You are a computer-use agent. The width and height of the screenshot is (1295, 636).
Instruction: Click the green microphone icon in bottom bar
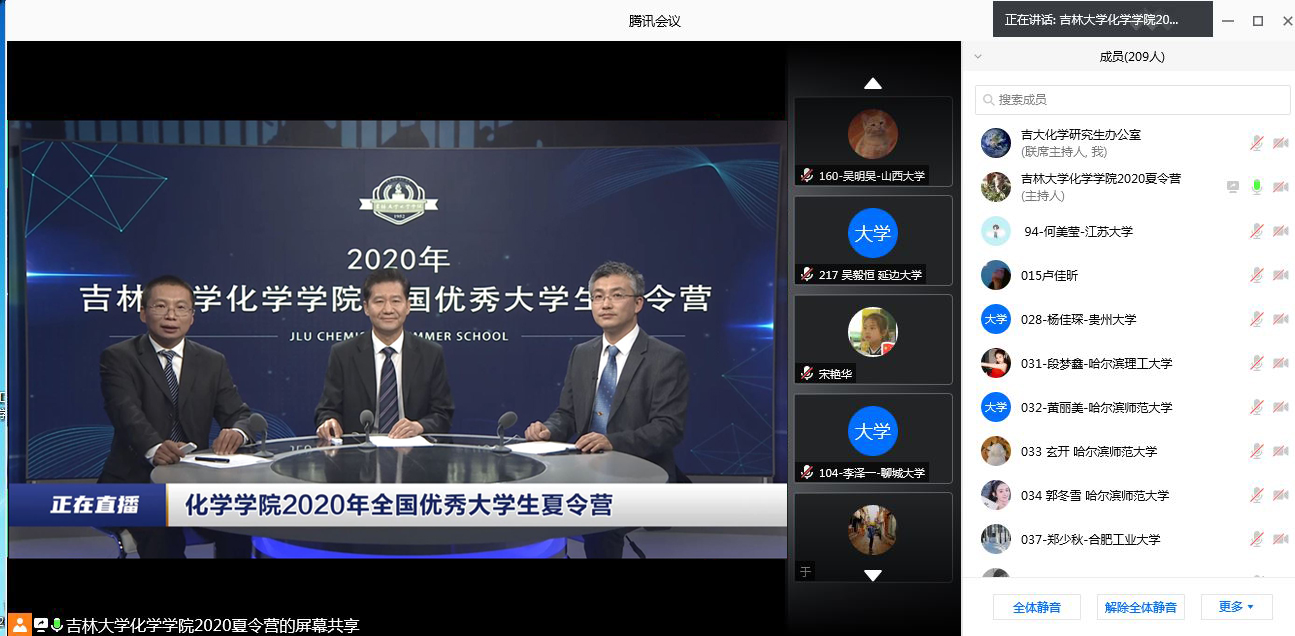tap(57, 625)
